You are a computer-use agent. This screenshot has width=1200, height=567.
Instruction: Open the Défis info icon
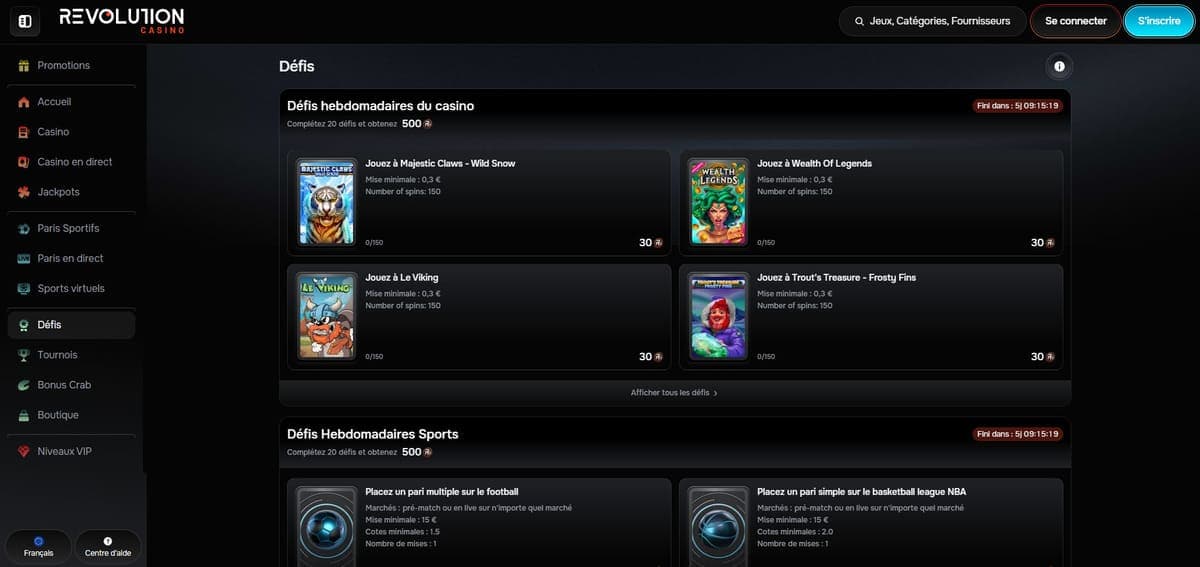click(x=1058, y=67)
